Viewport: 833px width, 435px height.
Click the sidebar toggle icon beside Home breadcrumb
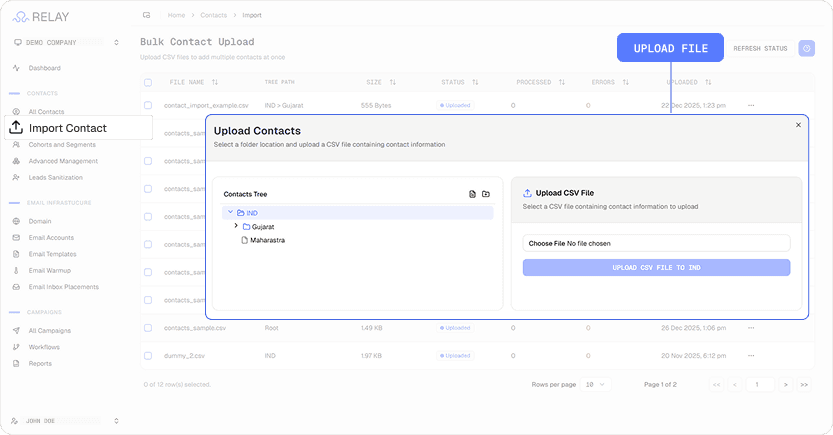click(x=147, y=15)
